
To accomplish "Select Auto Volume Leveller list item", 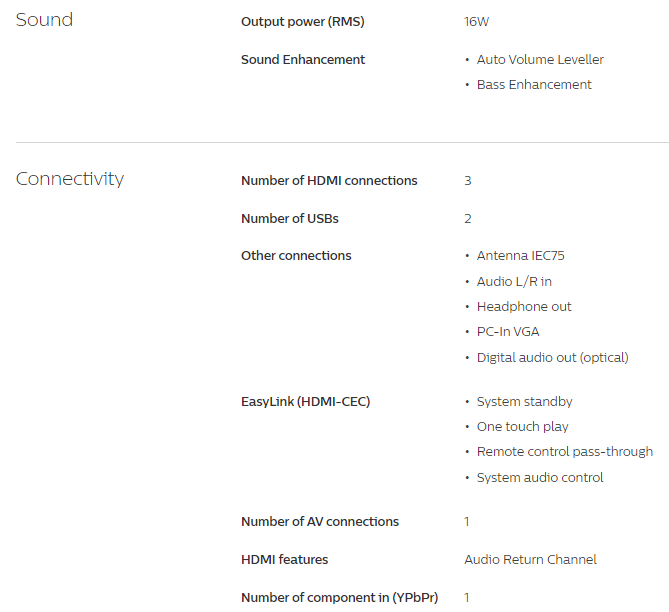I will [x=540, y=59].
